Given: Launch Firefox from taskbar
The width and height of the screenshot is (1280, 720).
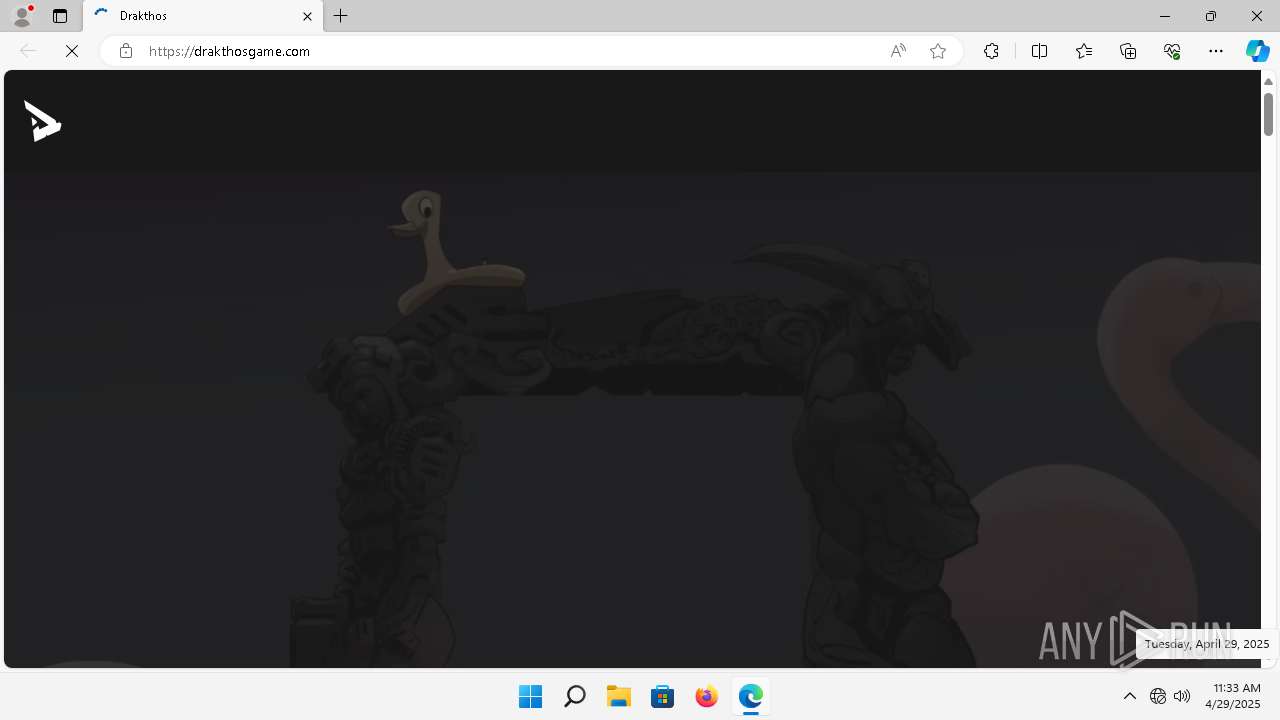Looking at the screenshot, I should [x=706, y=696].
